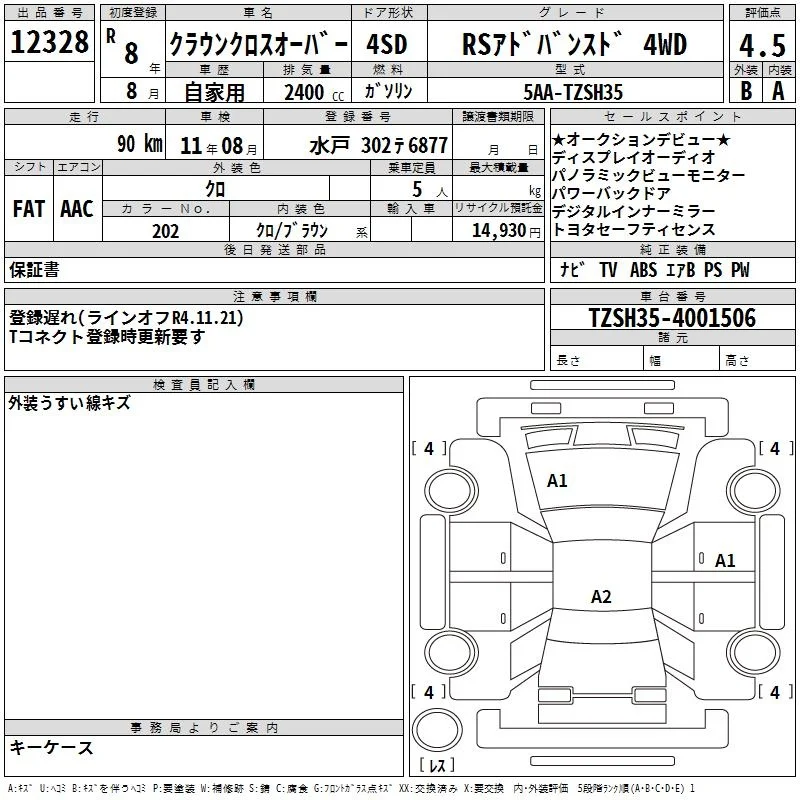Click the キーケース notice text
The height and width of the screenshot is (800, 800).
coord(51,747)
